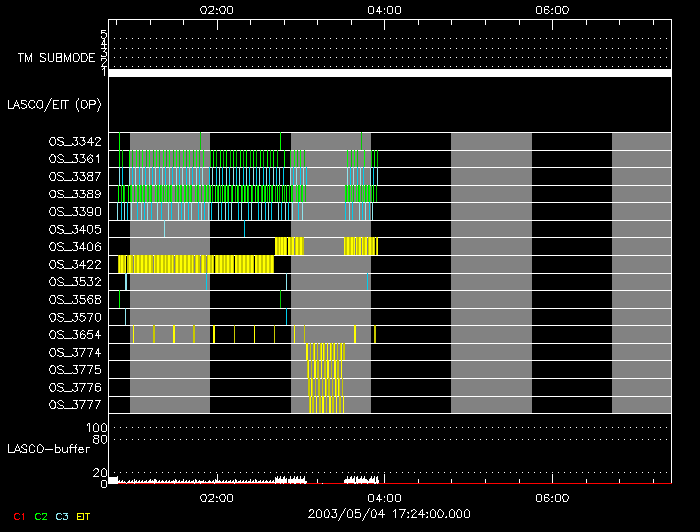Click the OS_3389 row label
The image size is (700, 532).
click(75, 194)
